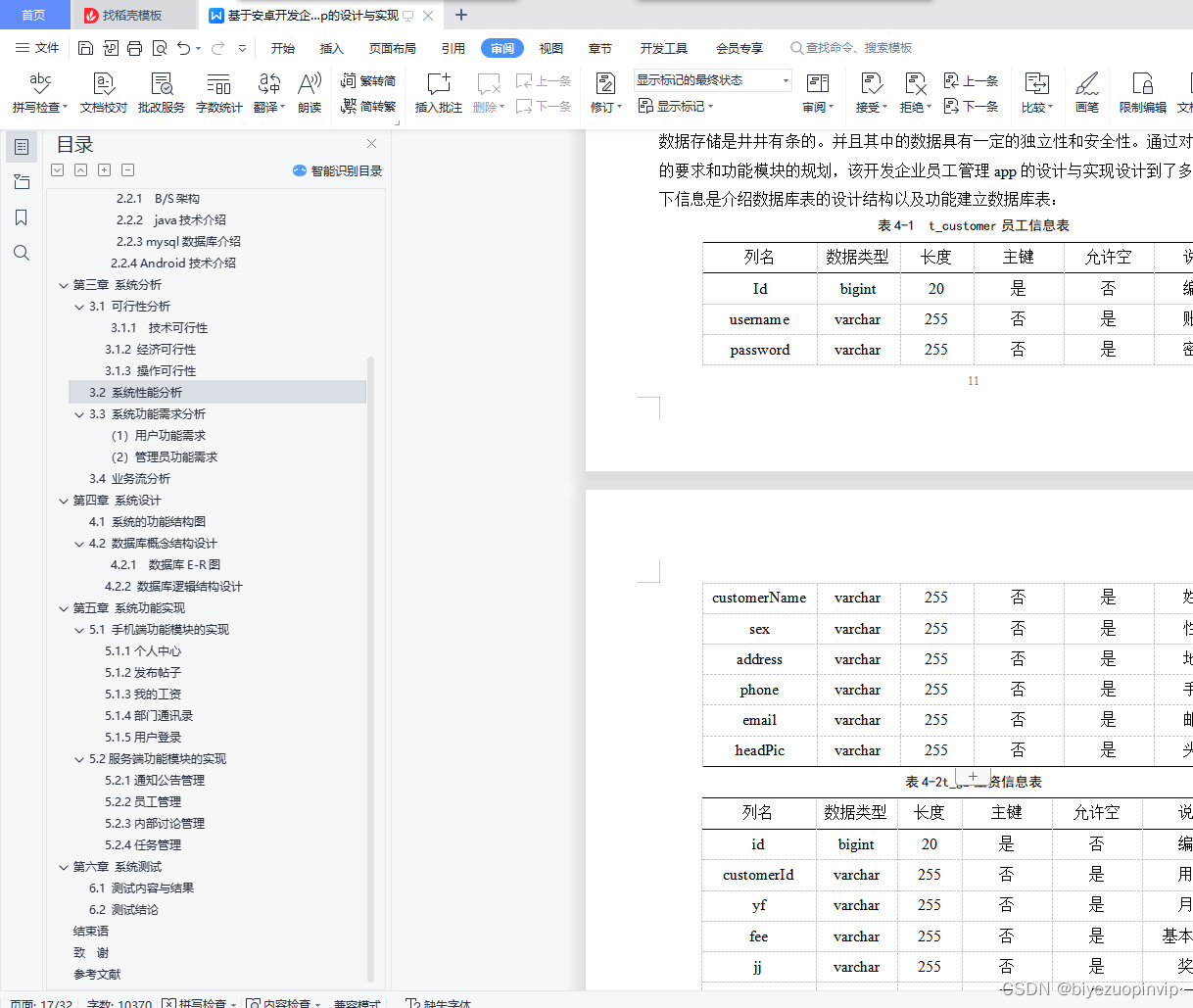Start 朗读 read aloud
The height and width of the screenshot is (1008, 1193).
(310, 93)
